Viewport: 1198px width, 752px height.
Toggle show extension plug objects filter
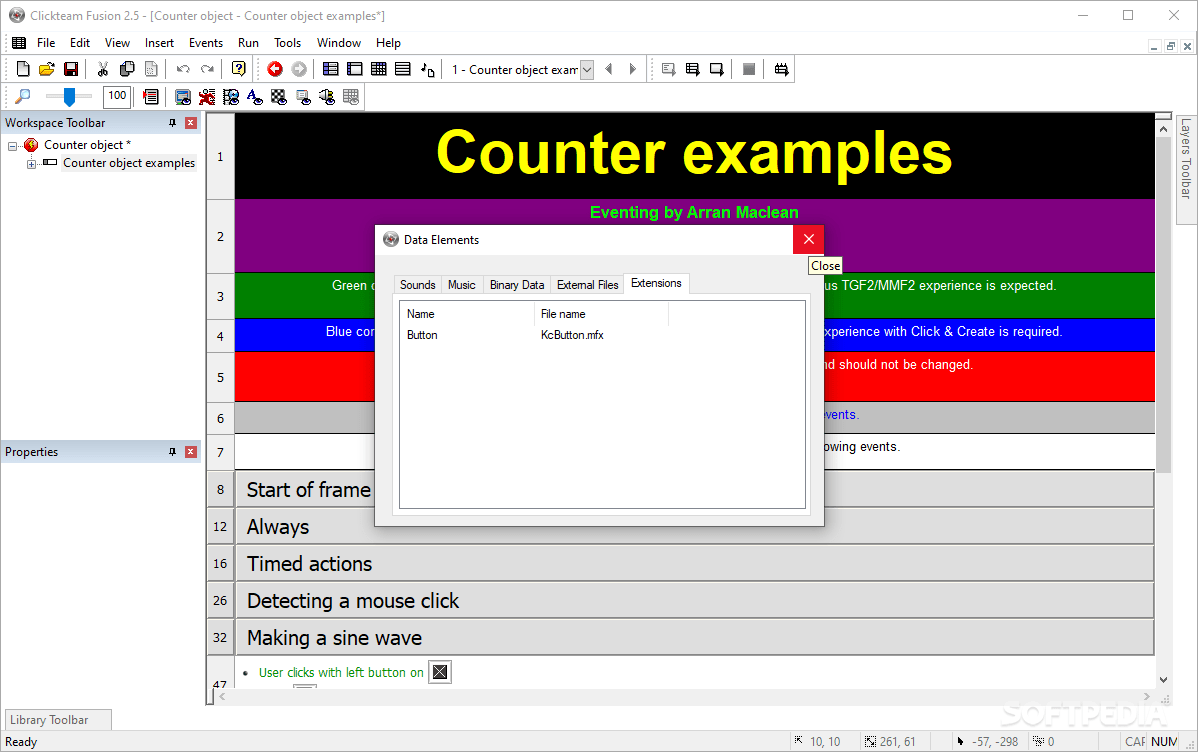tap(327, 97)
